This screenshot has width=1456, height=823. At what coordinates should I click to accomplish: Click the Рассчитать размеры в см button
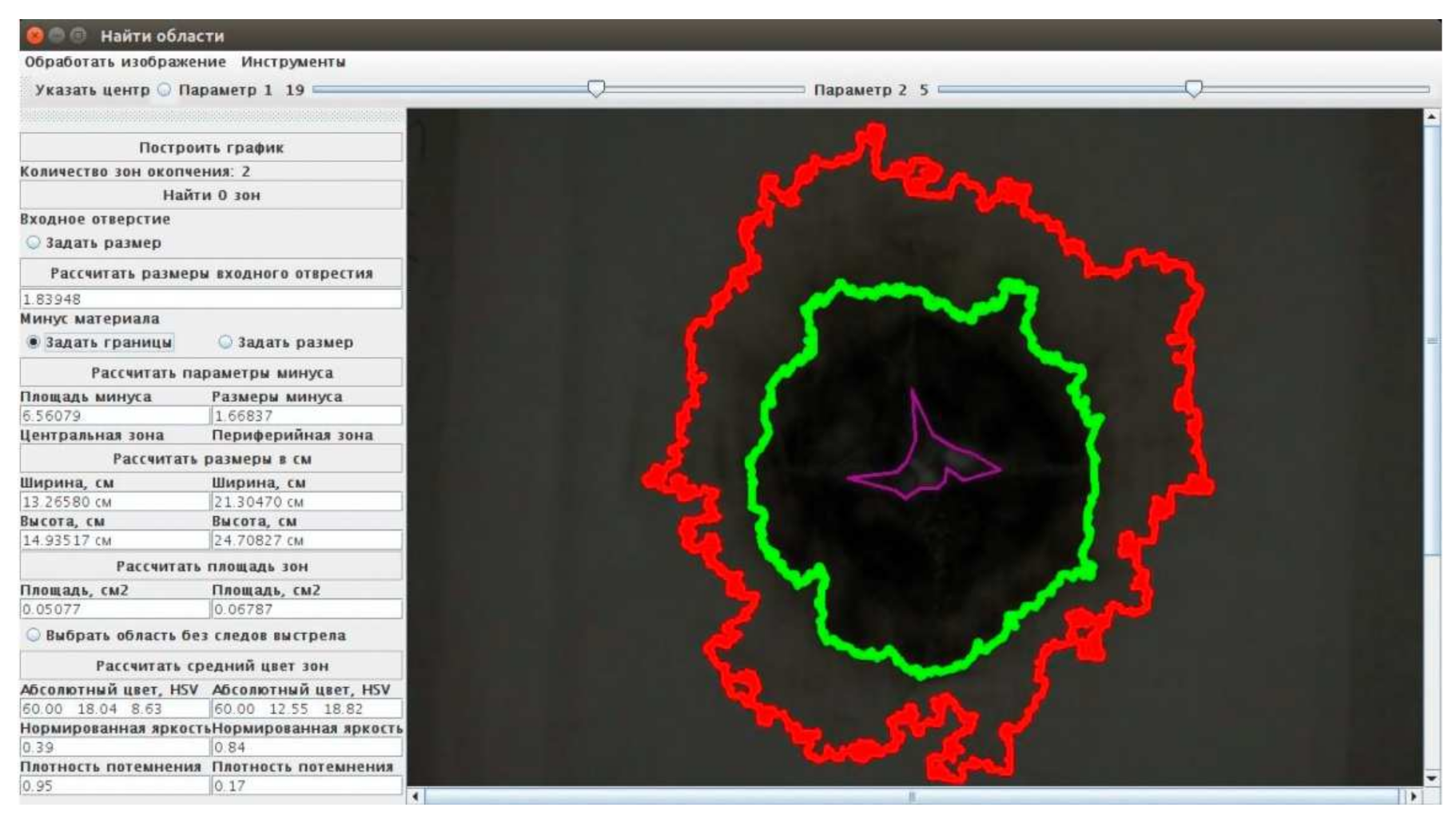click(211, 459)
